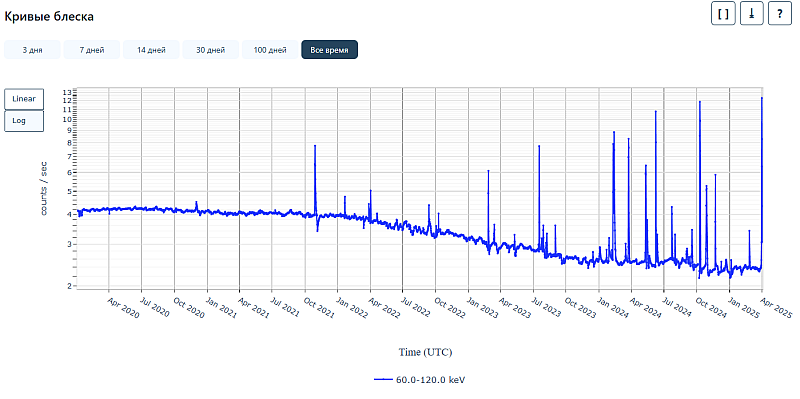Click the 'Jul 2022' axis tick label
Viewport: 800px width, 399px height.
click(416, 308)
